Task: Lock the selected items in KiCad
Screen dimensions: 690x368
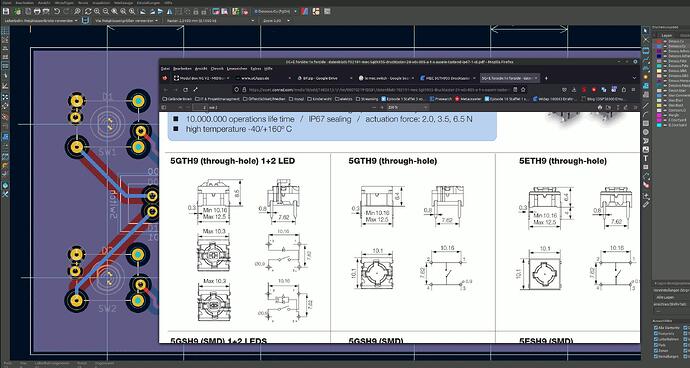Action: tap(195, 11)
